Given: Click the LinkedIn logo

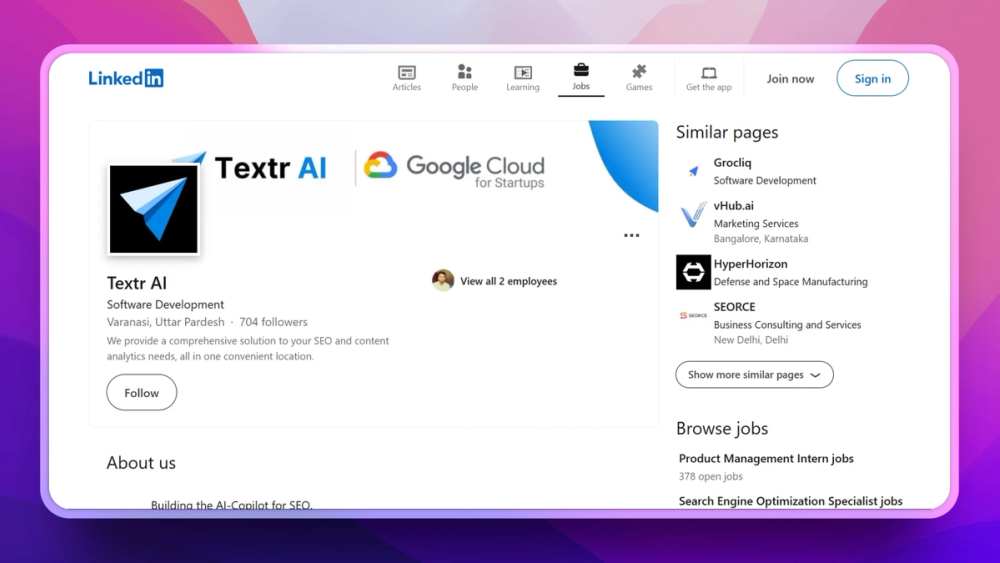Looking at the screenshot, I should click(x=126, y=78).
